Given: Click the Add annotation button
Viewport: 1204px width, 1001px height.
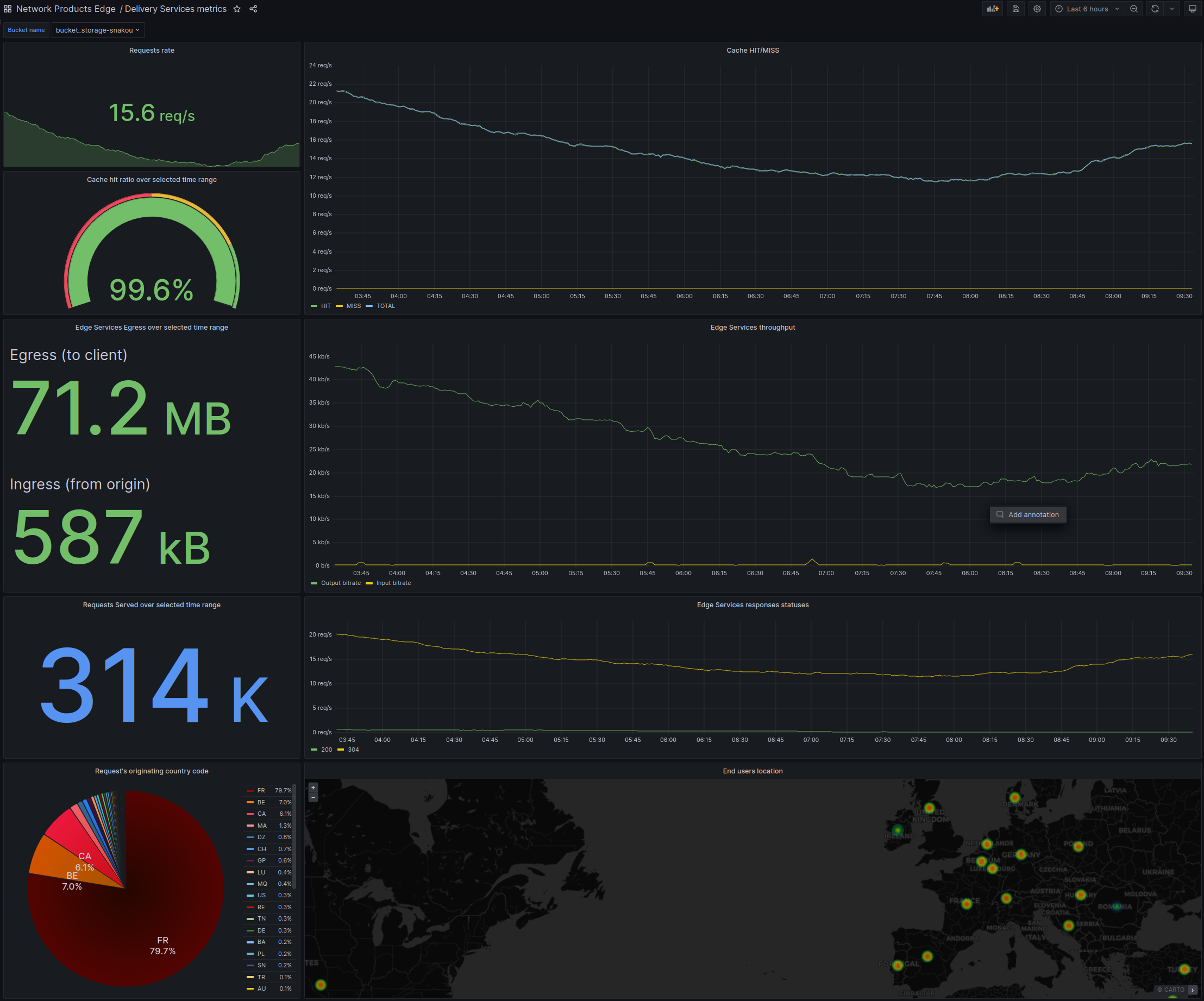Looking at the screenshot, I should (x=1028, y=514).
